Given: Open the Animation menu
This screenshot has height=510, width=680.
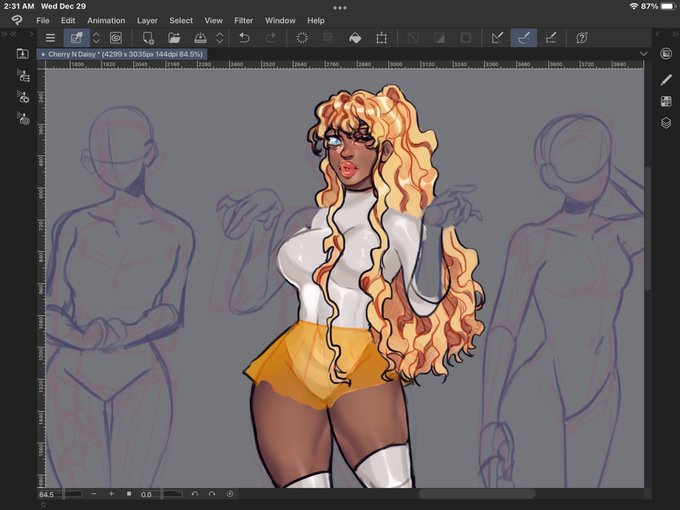Looking at the screenshot, I should (106, 20).
